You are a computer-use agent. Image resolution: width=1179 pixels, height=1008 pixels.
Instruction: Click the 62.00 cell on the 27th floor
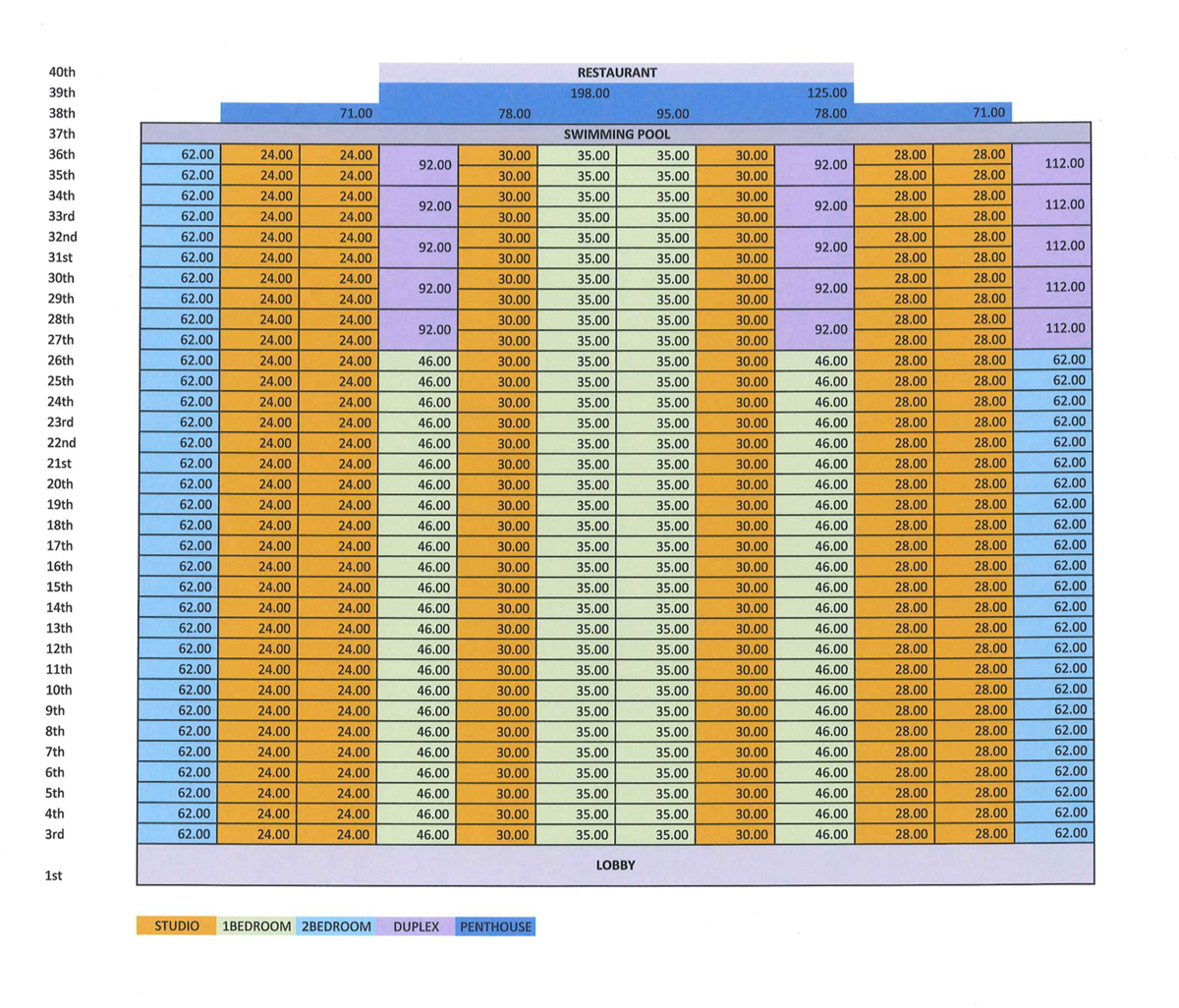[180, 340]
